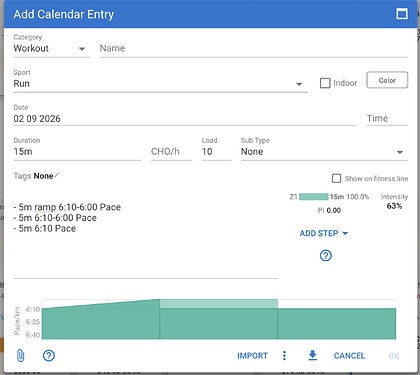Viewport: 420px width, 375px height.
Task: Click the paperclip attachment icon
Action: [20, 356]
